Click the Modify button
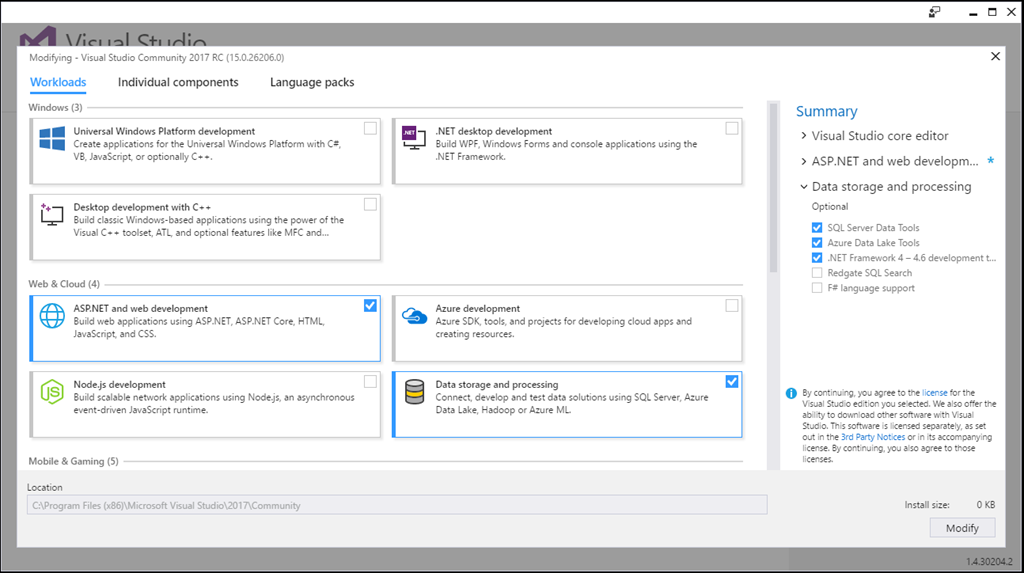 coord(962,528)
